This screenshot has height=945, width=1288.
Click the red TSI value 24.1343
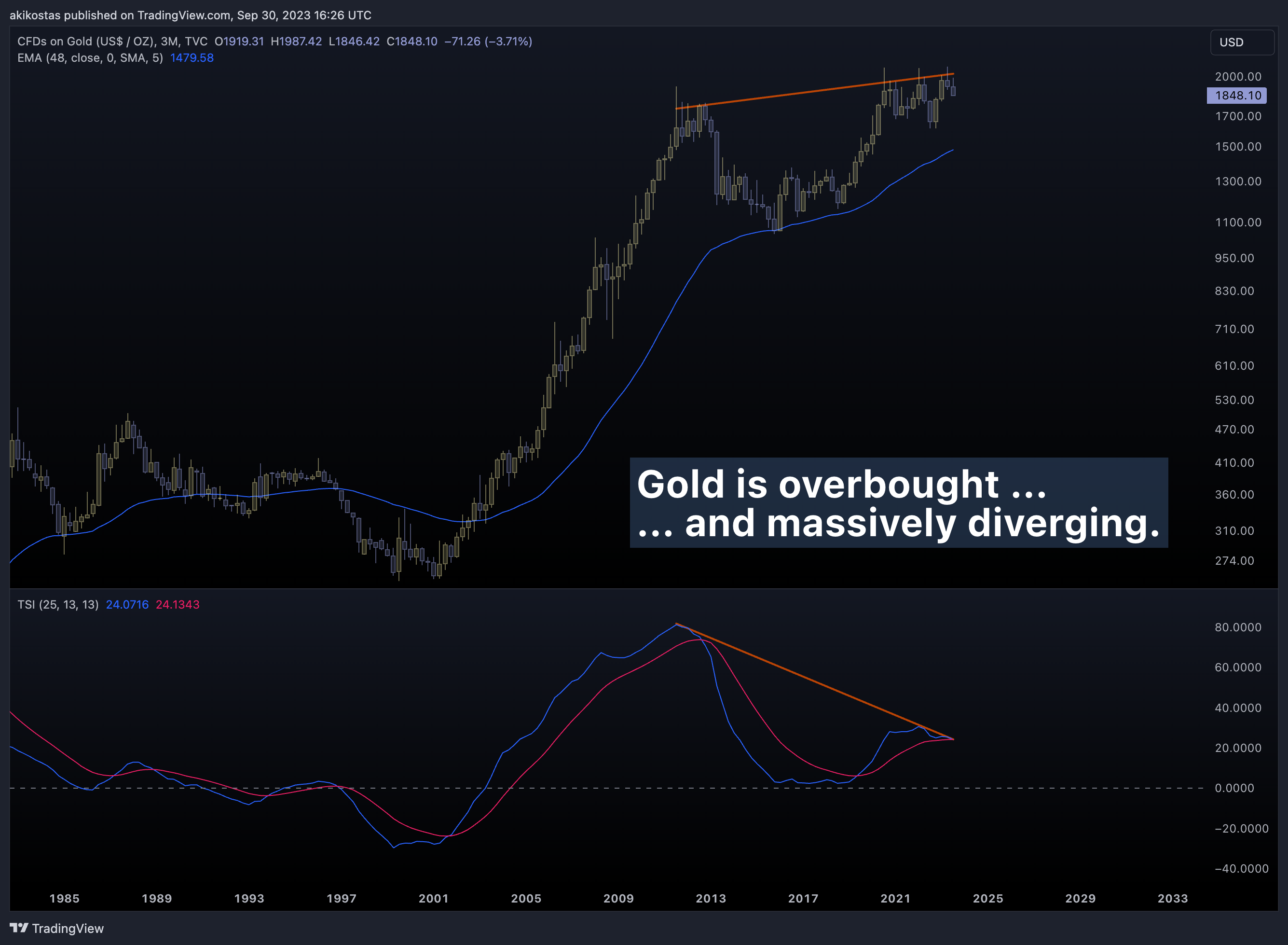coord(178,605)
